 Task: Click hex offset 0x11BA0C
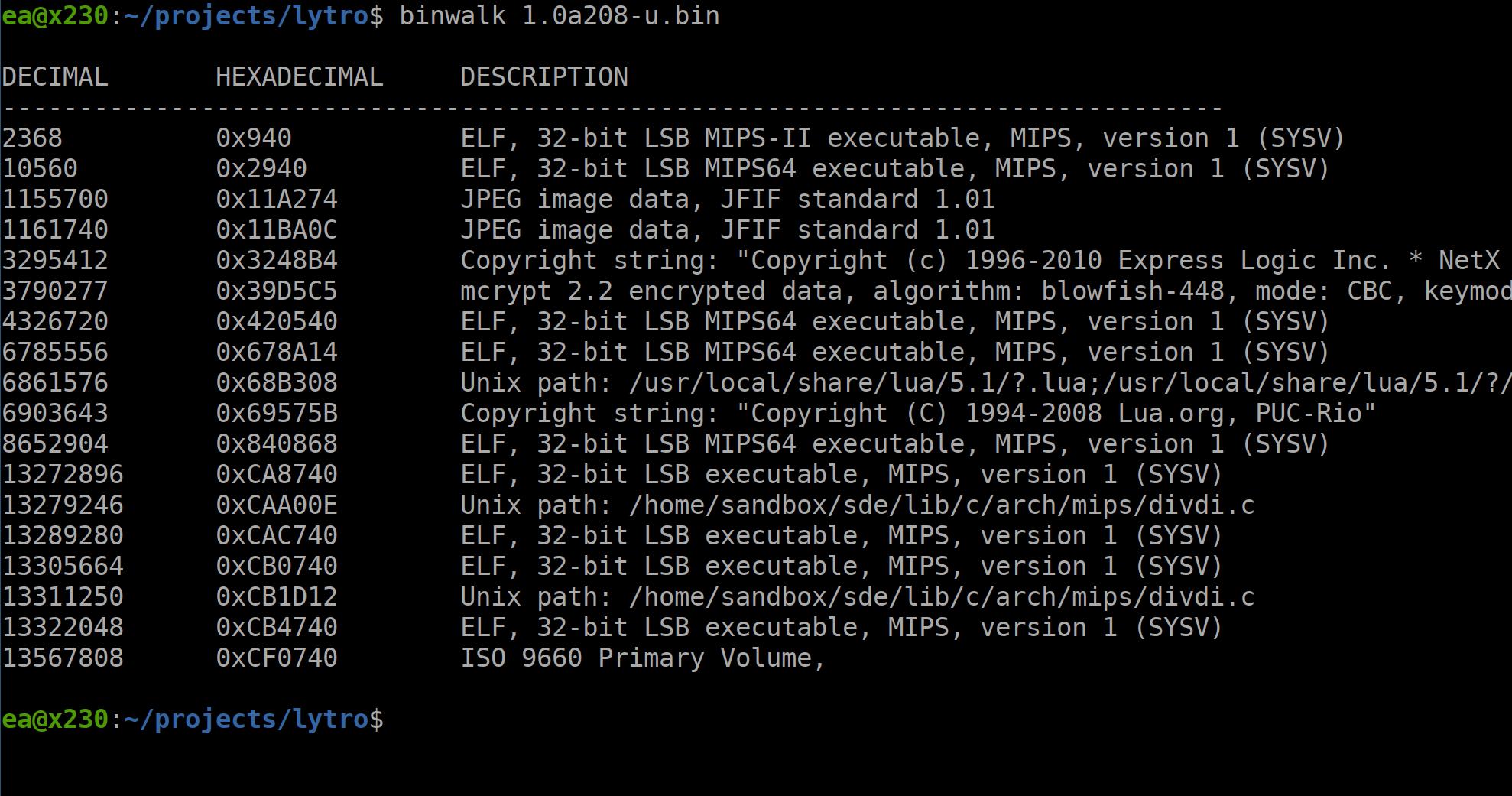tap(277, 229)
